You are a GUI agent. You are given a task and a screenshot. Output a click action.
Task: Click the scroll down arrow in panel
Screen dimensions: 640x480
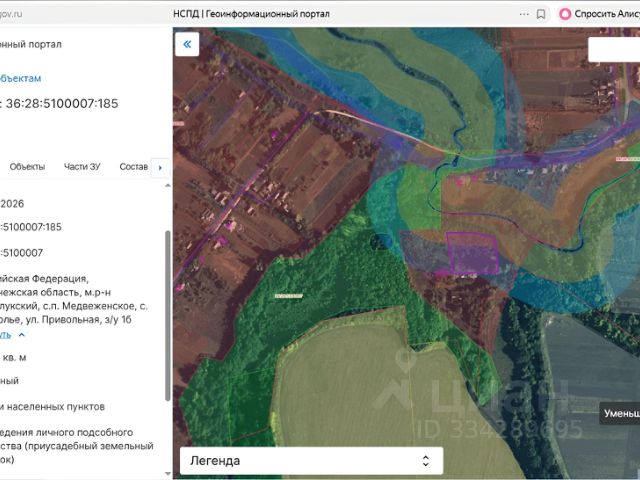(x=168, y=473)
